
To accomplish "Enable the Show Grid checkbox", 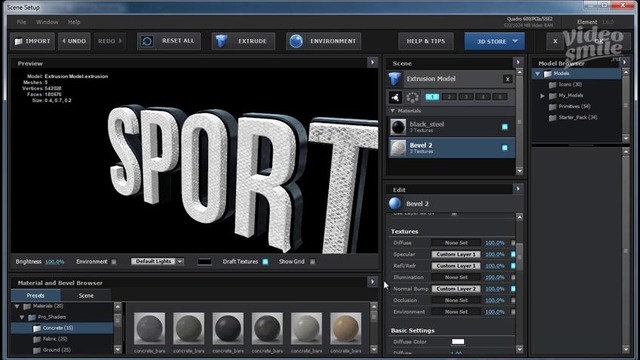I will (x=313, y=262).
